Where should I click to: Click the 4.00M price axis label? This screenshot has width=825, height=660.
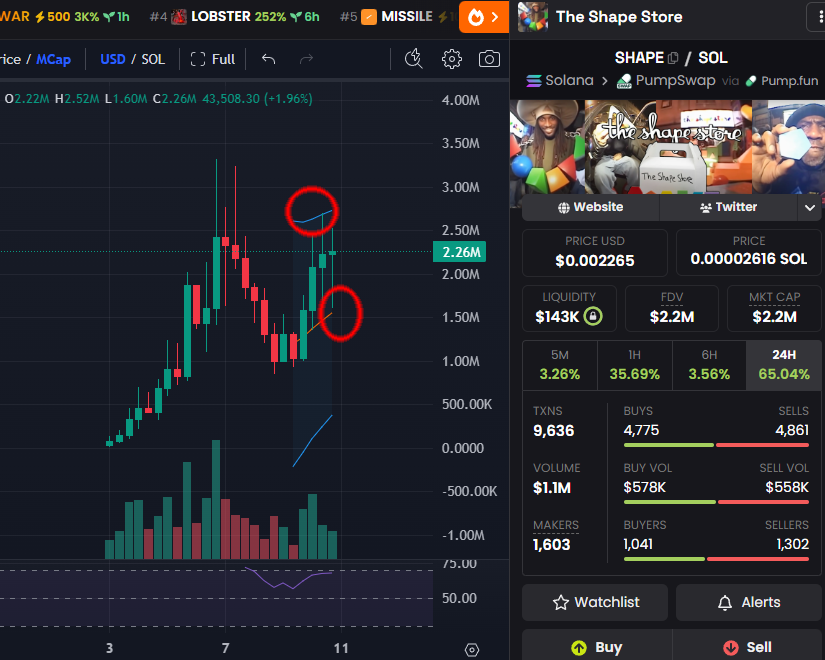point(460,100)
